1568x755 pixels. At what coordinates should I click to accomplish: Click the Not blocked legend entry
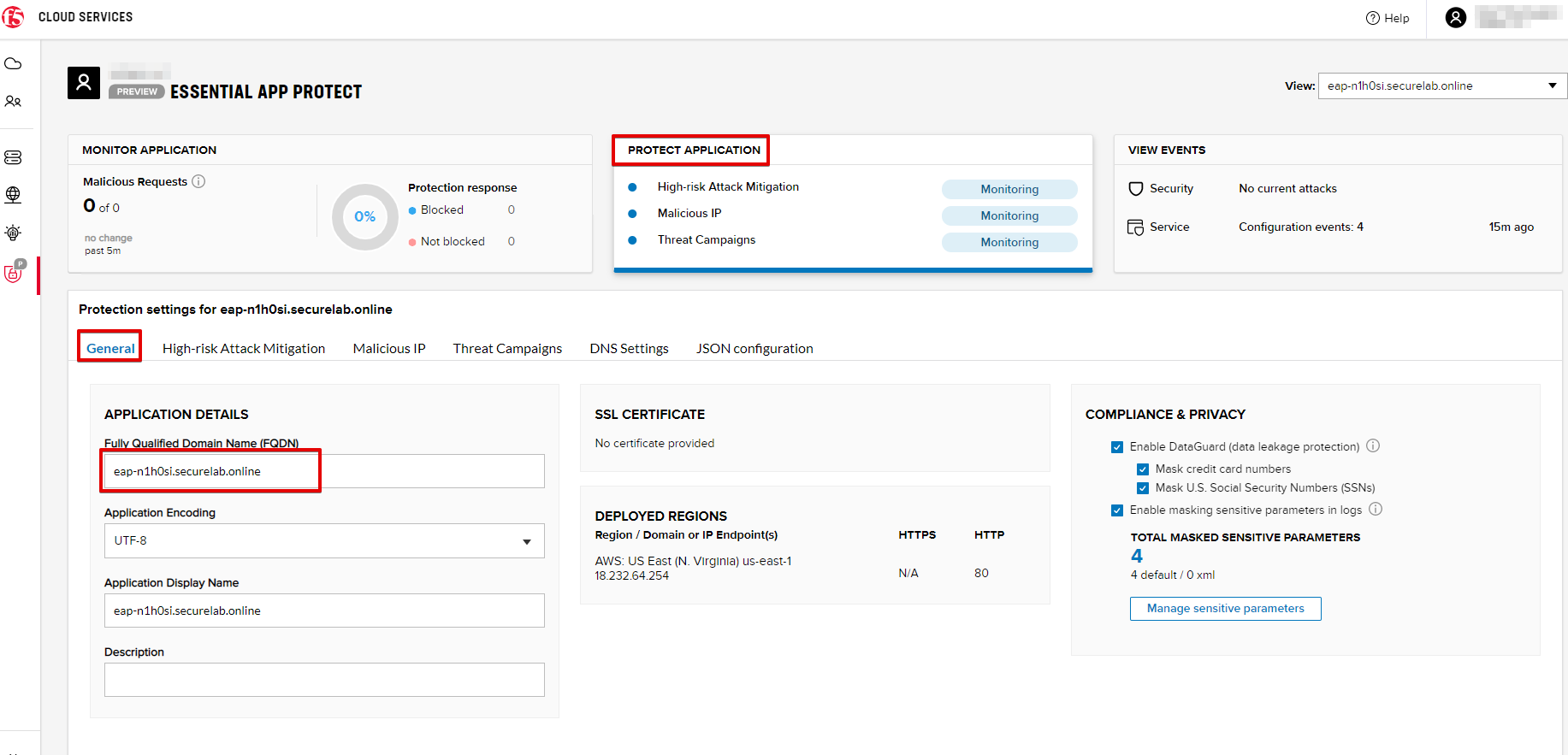click(x=447, y=241)
